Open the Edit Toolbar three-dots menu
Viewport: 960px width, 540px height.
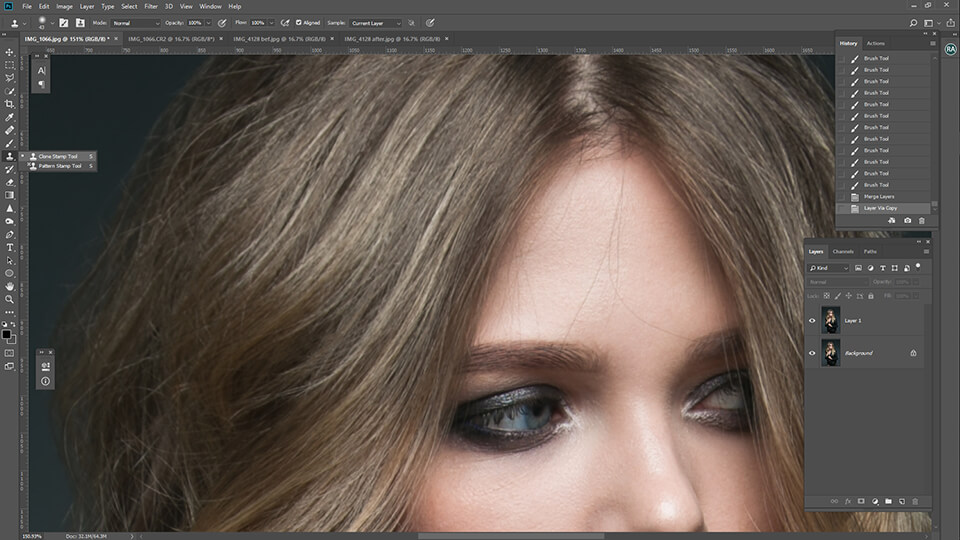(x=9, y=312)
